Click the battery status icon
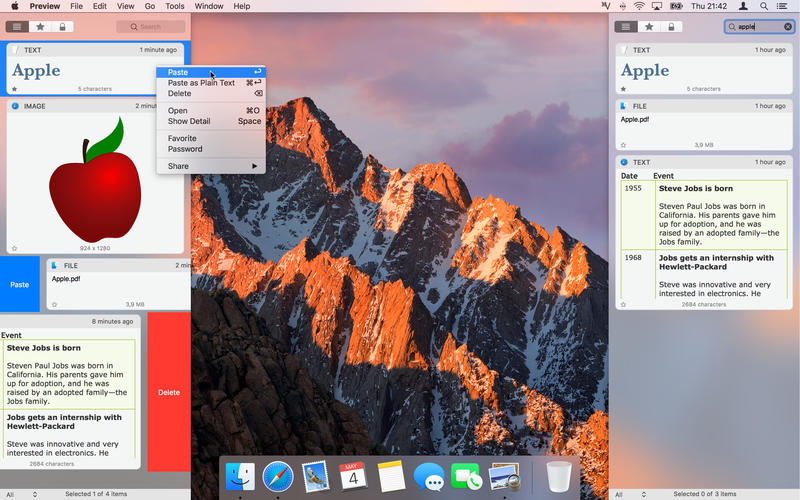The image size is (800, 500). tap(676, 6)
